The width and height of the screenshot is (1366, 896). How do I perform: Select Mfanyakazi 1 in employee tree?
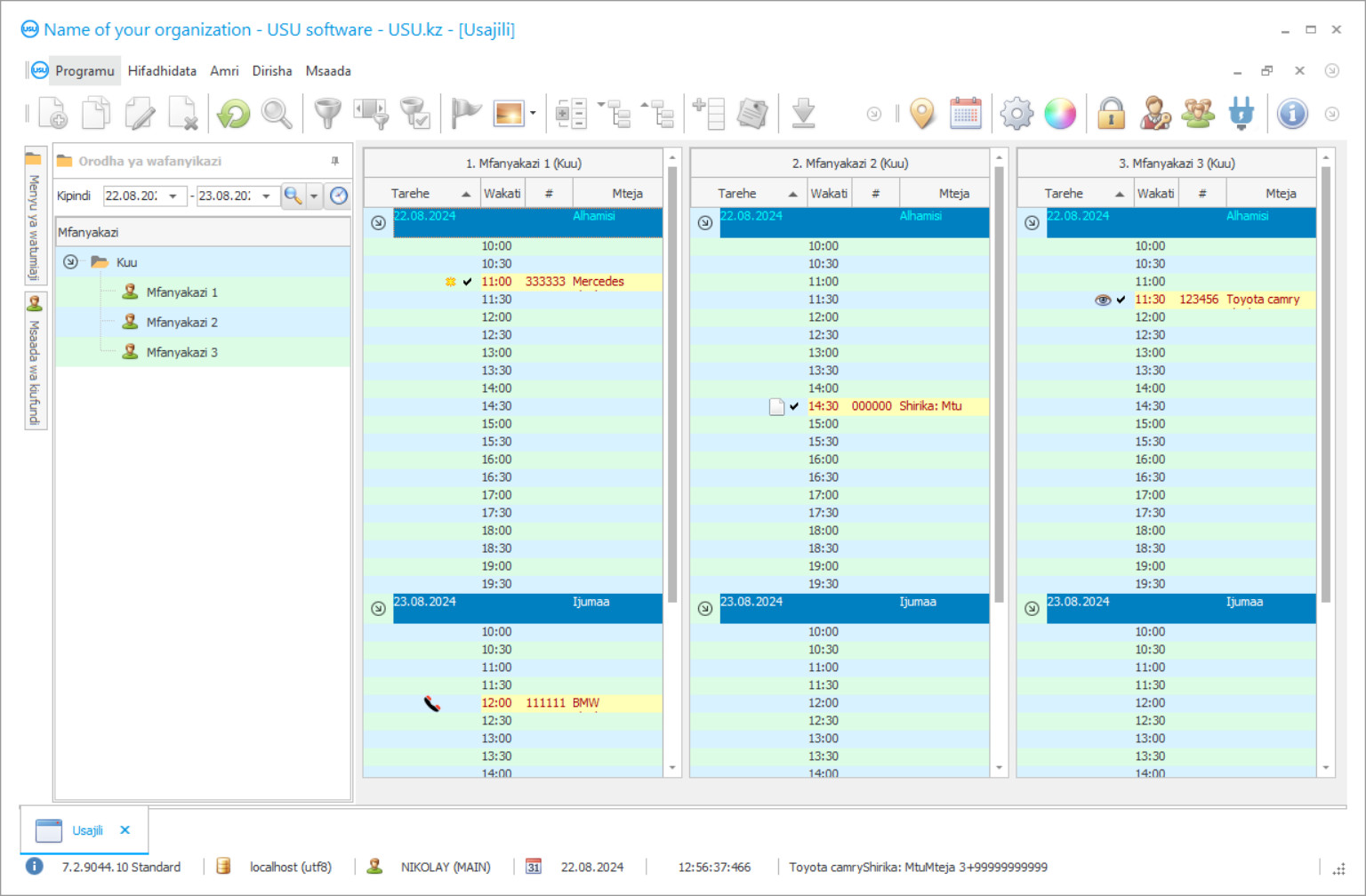pos(181,292)
